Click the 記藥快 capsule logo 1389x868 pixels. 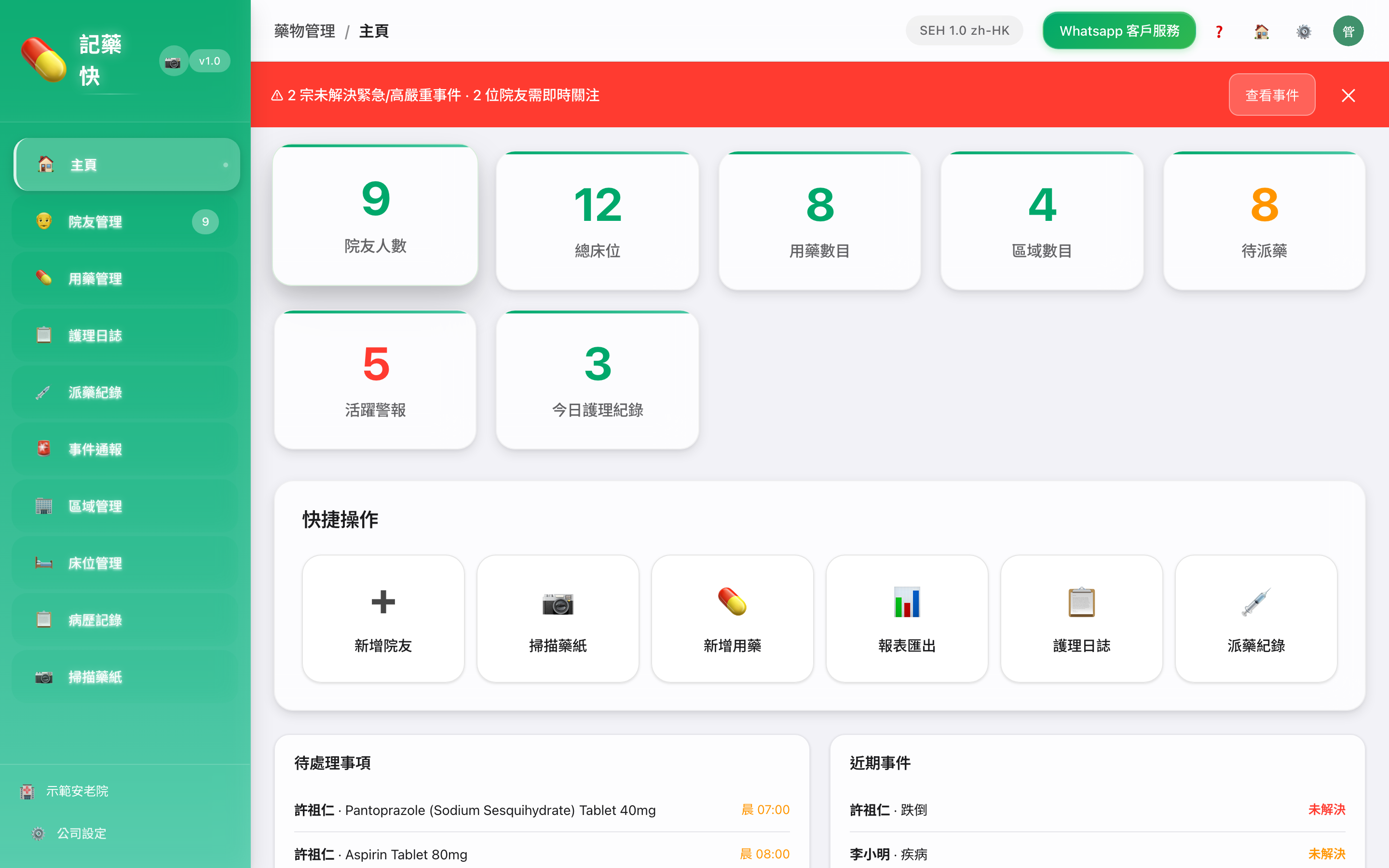43,60
